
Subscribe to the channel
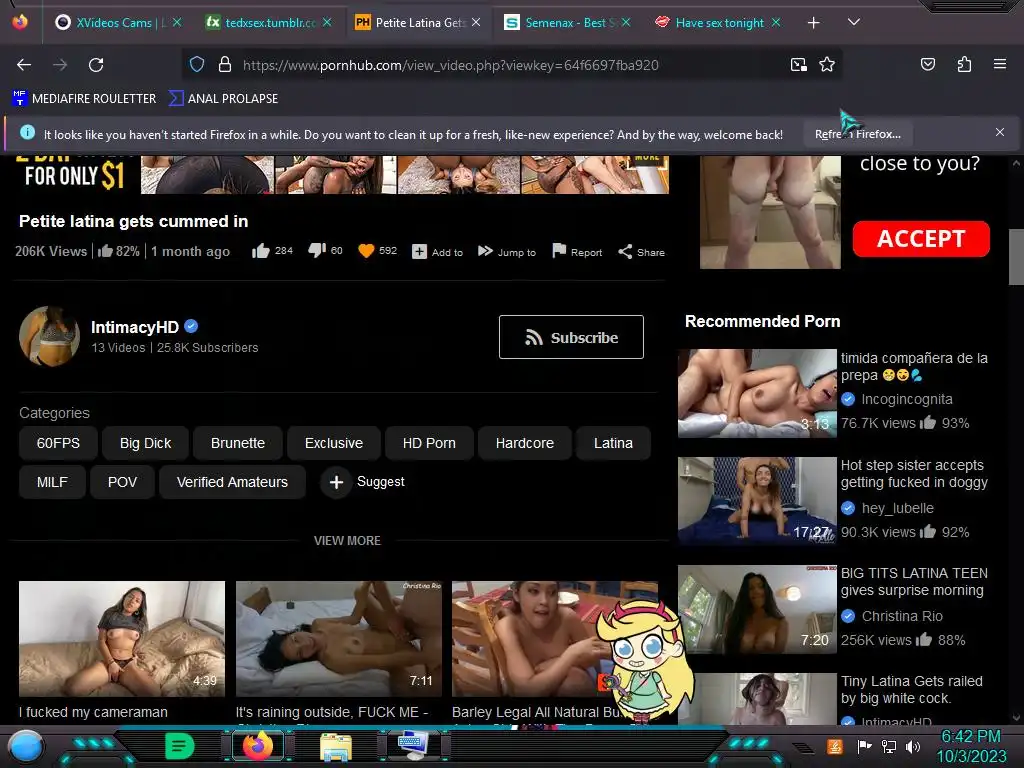pyautogui.click(x=571, y=337)
